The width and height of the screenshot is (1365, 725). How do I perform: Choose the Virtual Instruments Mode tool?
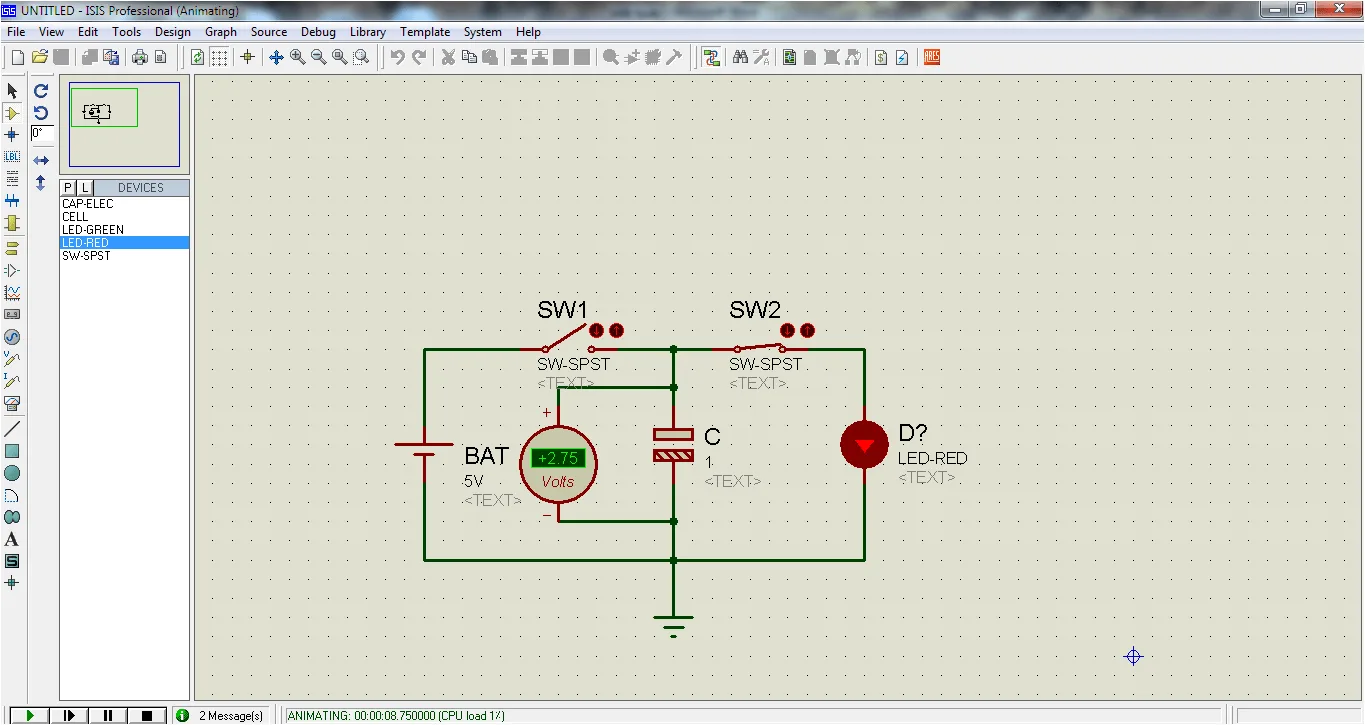[x=12, y=403]
